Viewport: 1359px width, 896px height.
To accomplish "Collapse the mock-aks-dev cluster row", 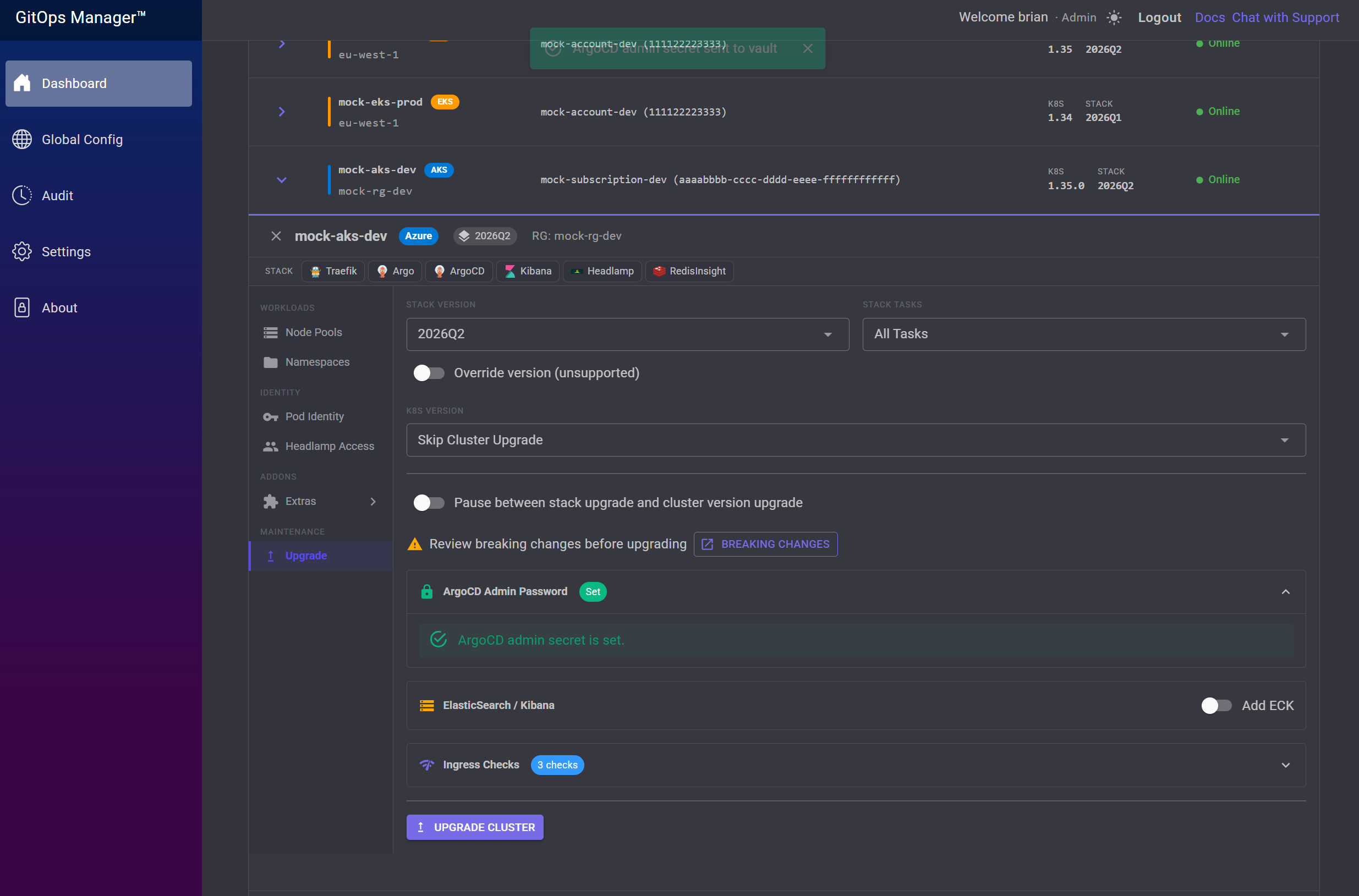I will click(281, 179).
